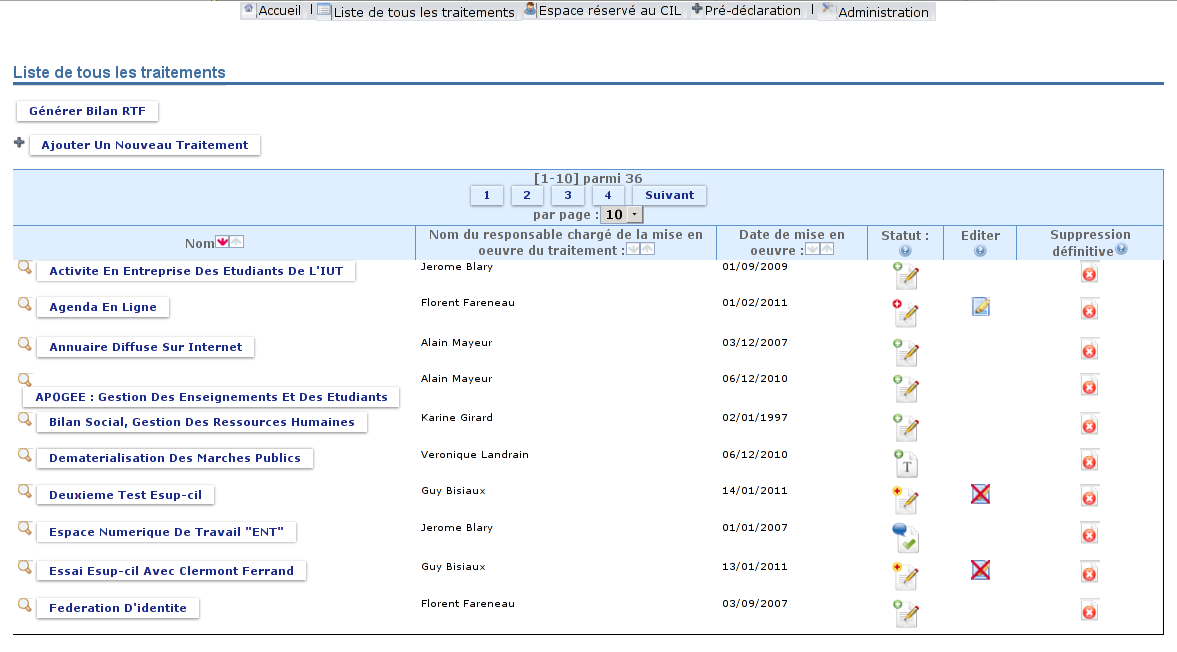Click crossed-out edit icon for Deuxieme Test Esup-cil
Image resolution: width=1177 pixels, height=652 pixels.
click(981, 493)
